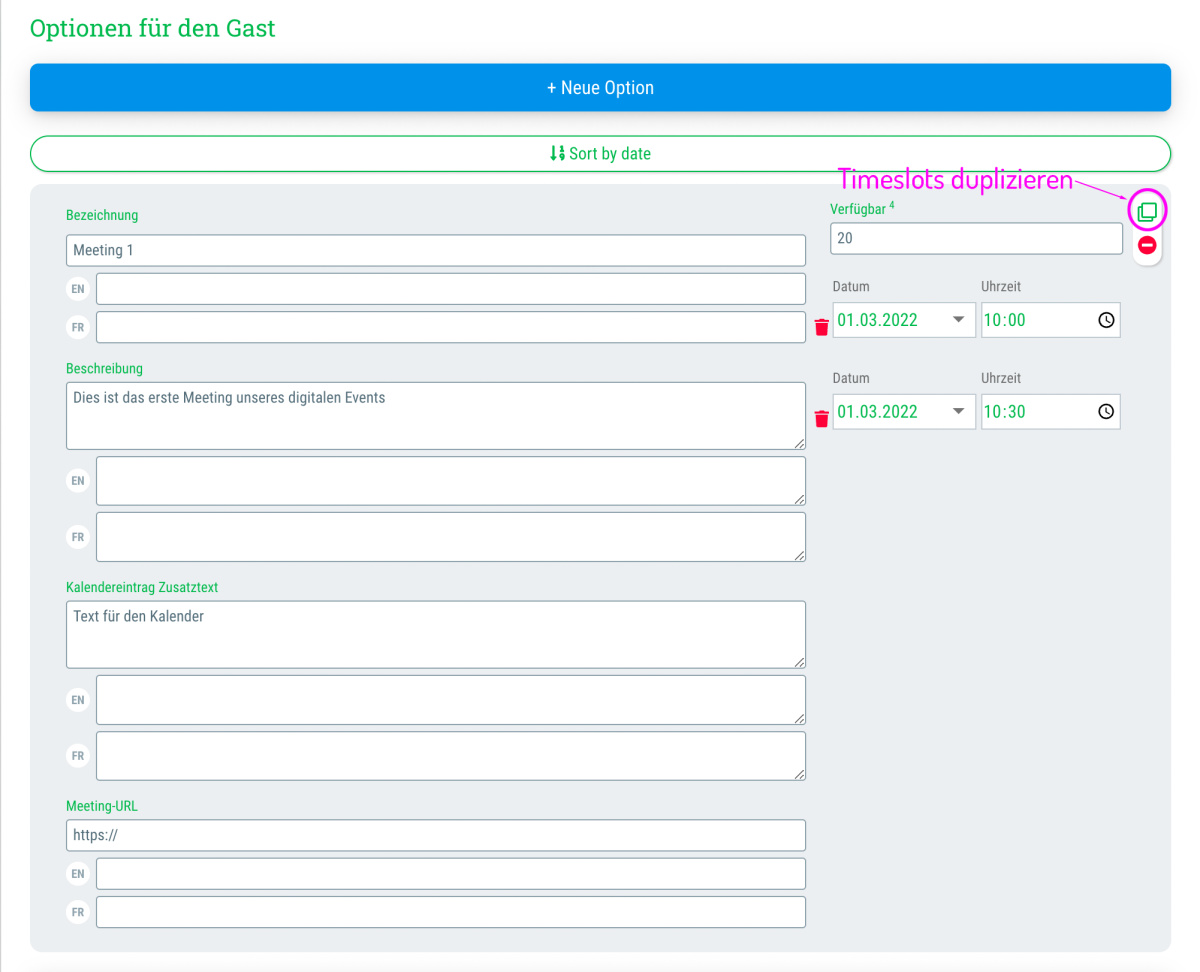The image size is (1200, 972).
Task: Click the Bezeichnung field containing Meeting 1
Action: (x=436, y=250)
